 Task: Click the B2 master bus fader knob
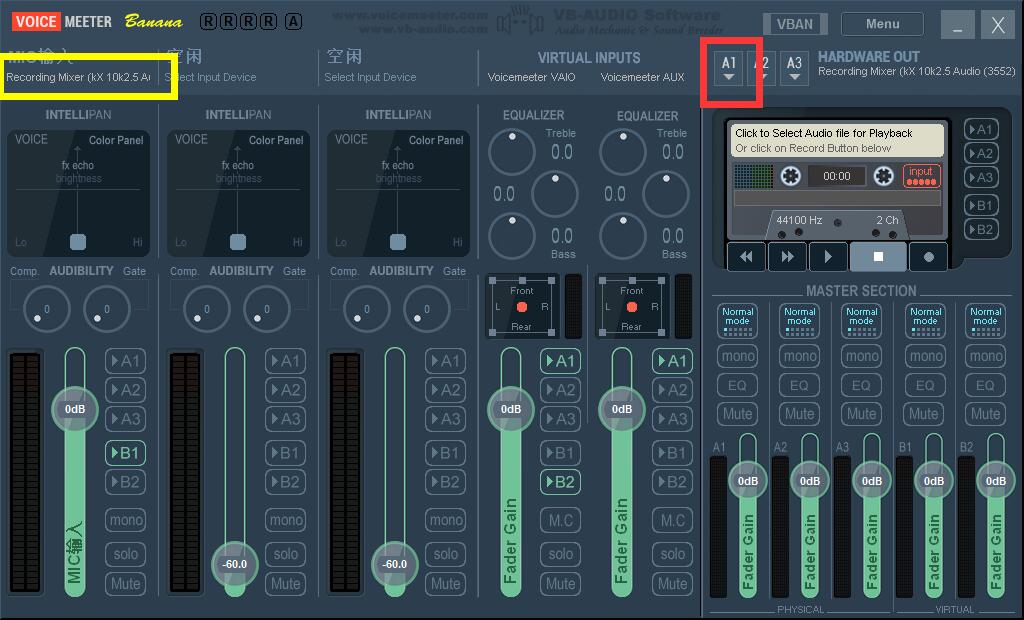(x=995, y=481)
